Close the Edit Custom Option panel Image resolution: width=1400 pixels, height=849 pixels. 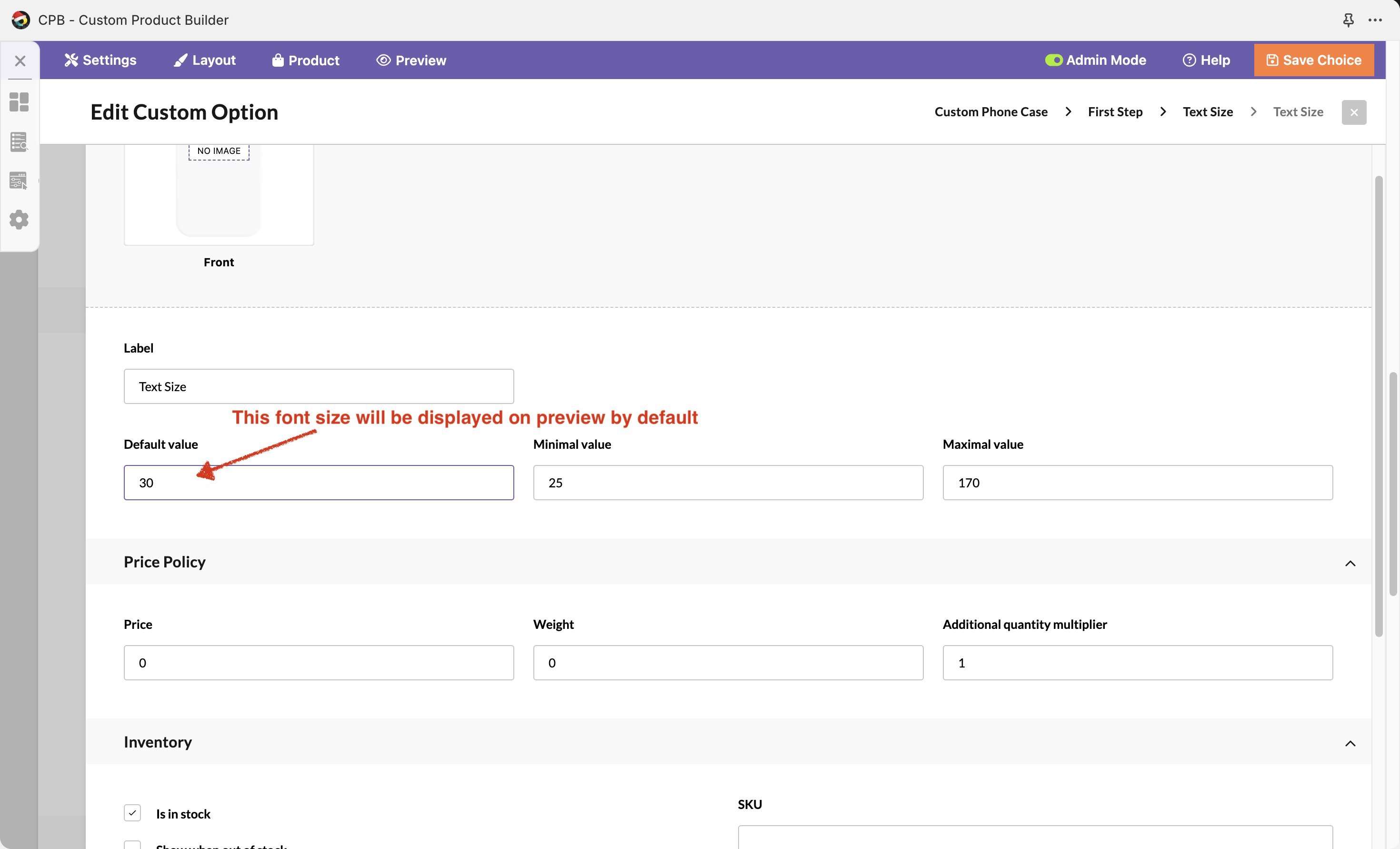pyautogui.click(x=1353, y=112)
